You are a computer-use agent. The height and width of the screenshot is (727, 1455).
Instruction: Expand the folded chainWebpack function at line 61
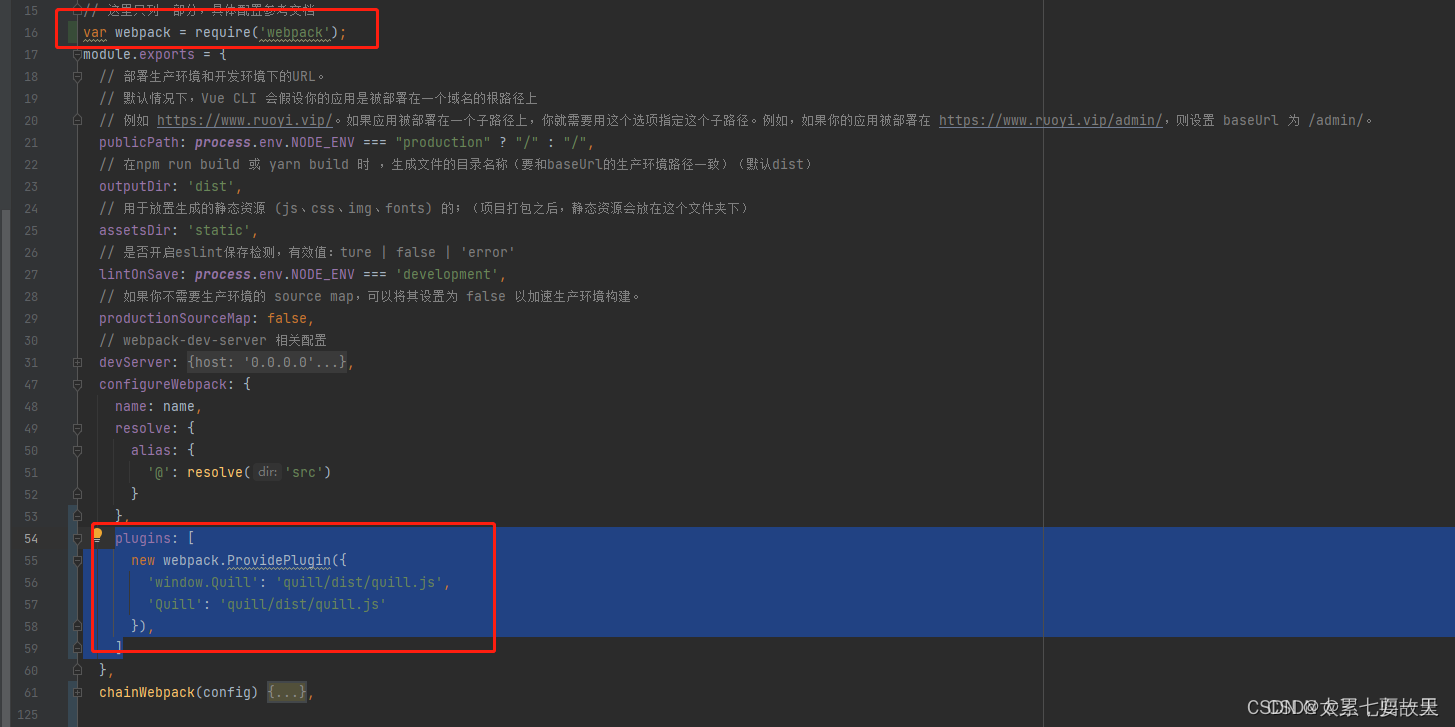pos(77,692)
